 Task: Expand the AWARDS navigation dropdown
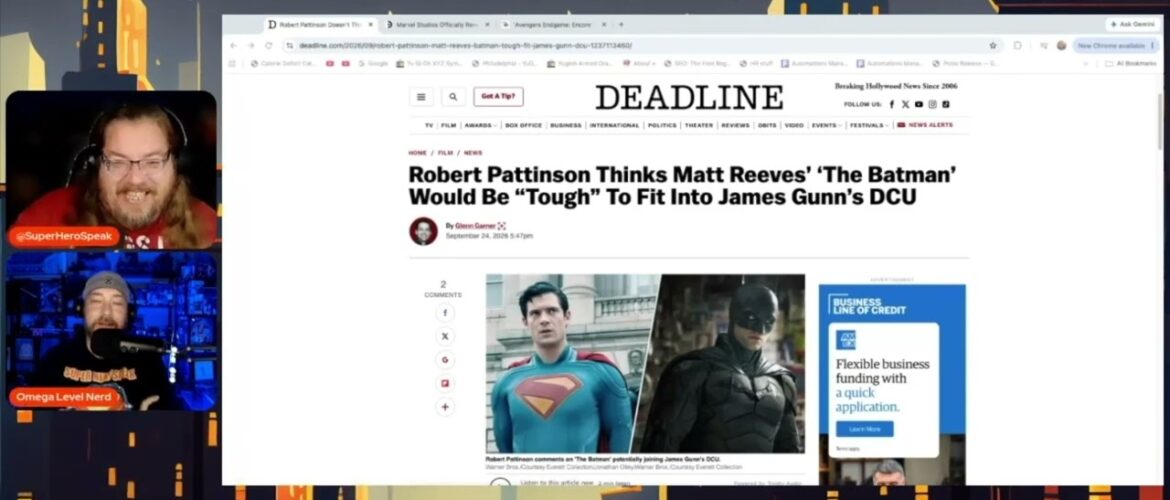(x=480, y=125)
